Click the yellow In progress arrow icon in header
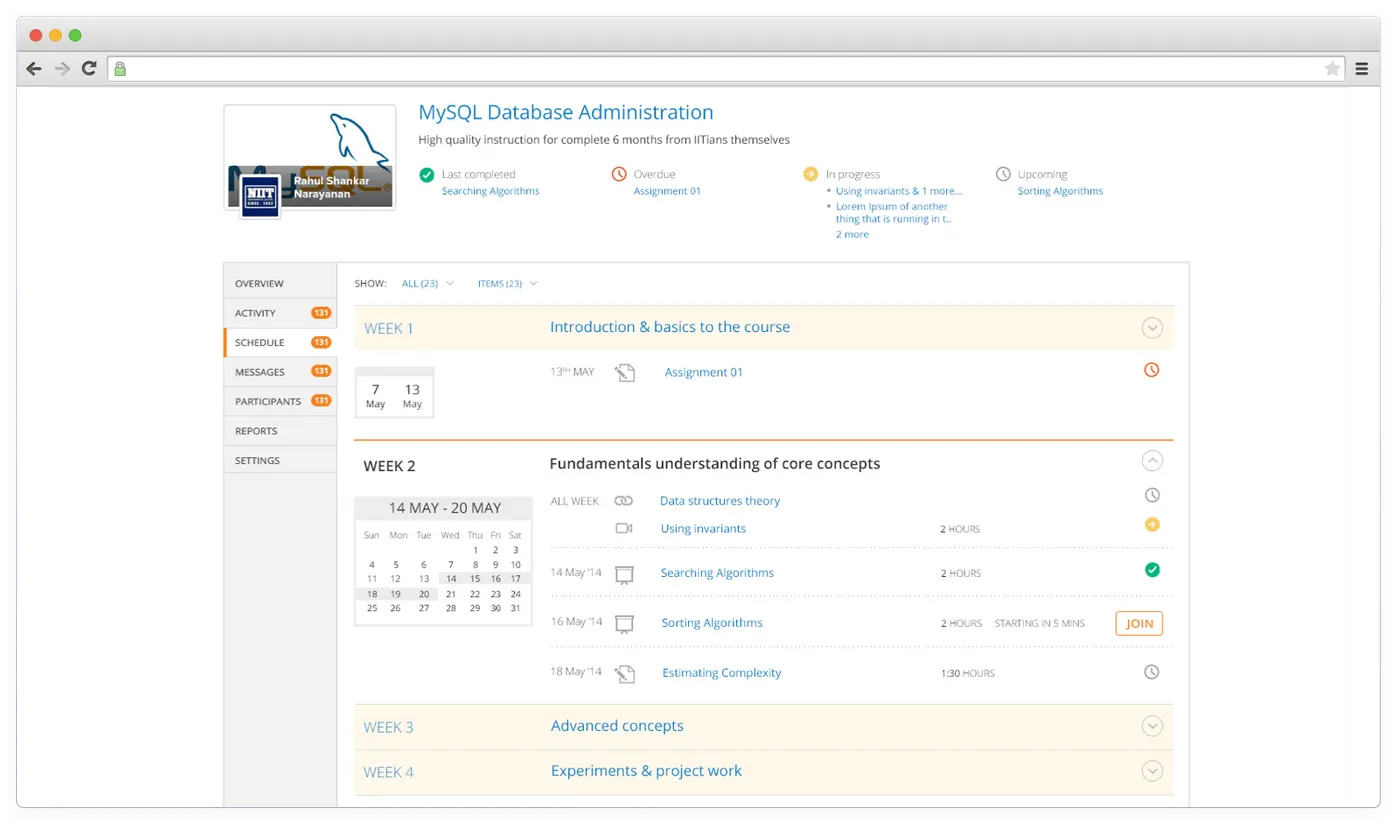Screen dimensions: 1400x831 point(810,174)
